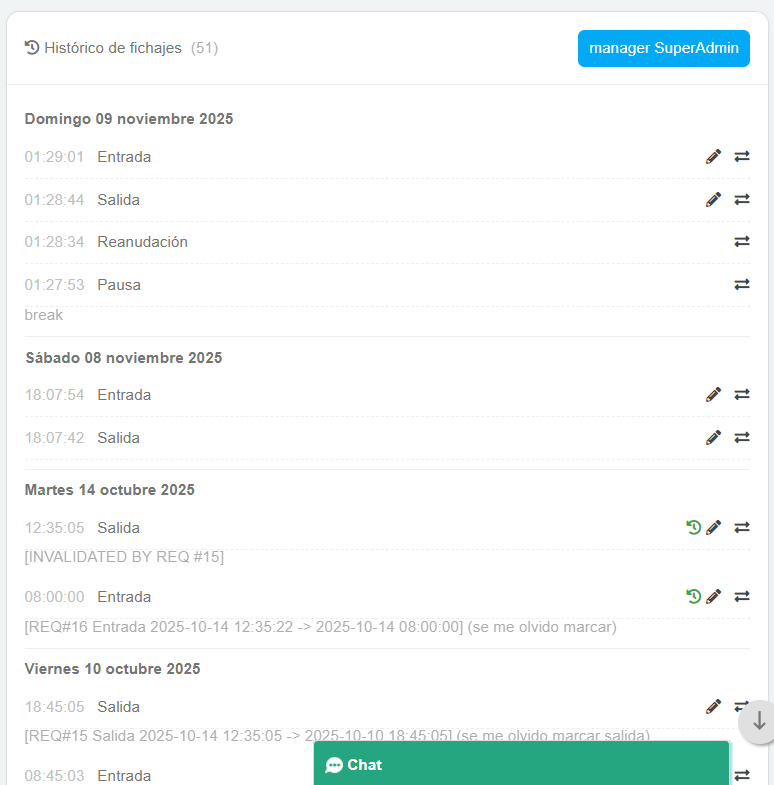Open green history icon for 08:00:00 Entrada
The image size is (774, 785).
point(694,597)
